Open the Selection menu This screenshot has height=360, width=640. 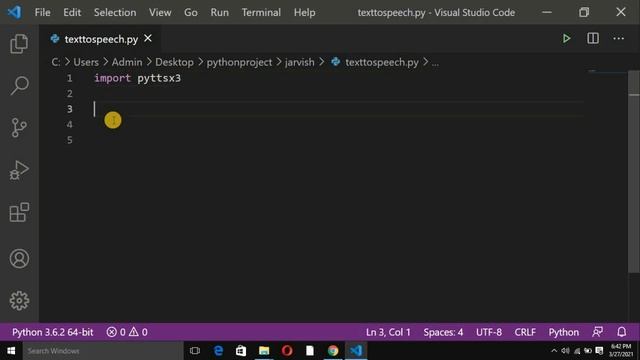click(115, 12)
